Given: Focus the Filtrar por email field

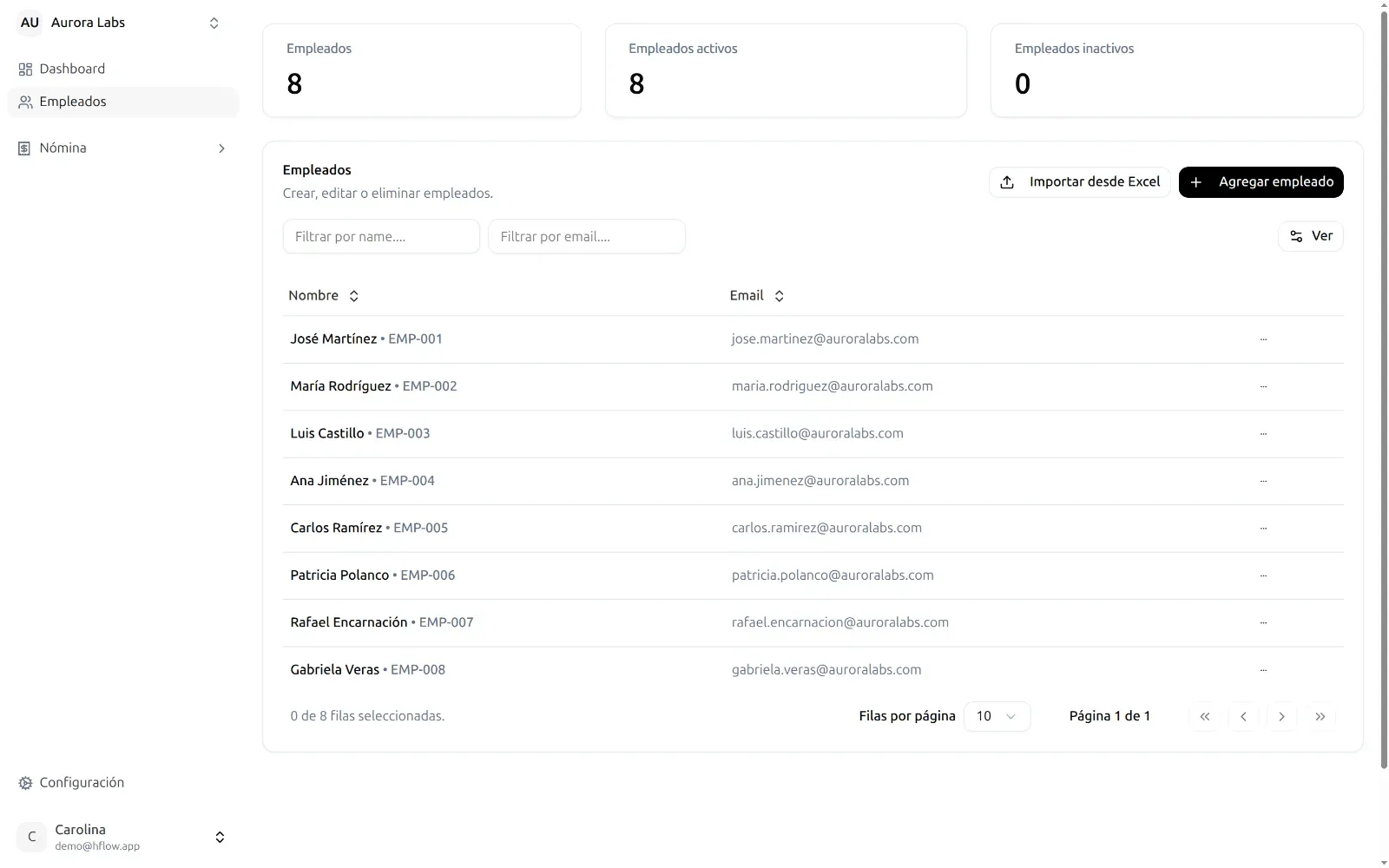Looking at the screenshot, I should pyautogui.click(x=587, y=236).
